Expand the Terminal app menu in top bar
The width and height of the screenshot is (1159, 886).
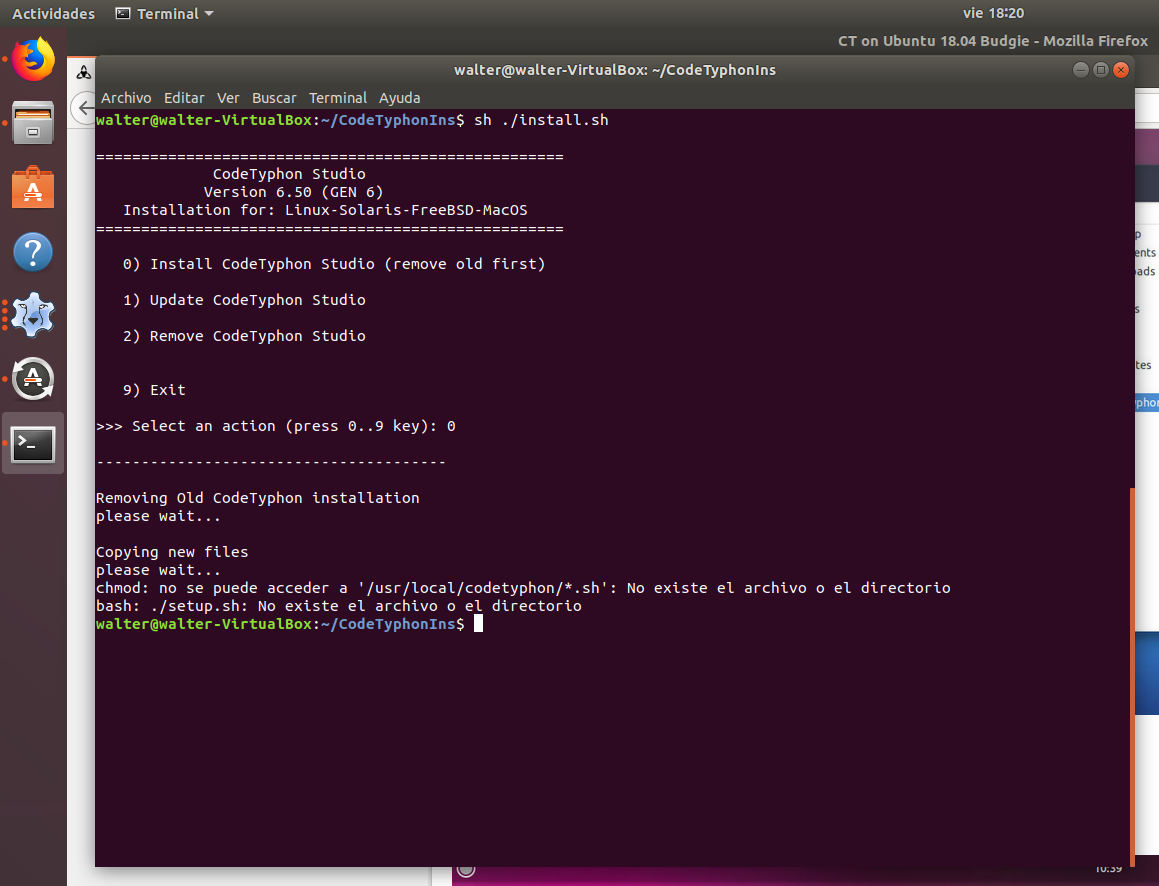click(165, 13)
